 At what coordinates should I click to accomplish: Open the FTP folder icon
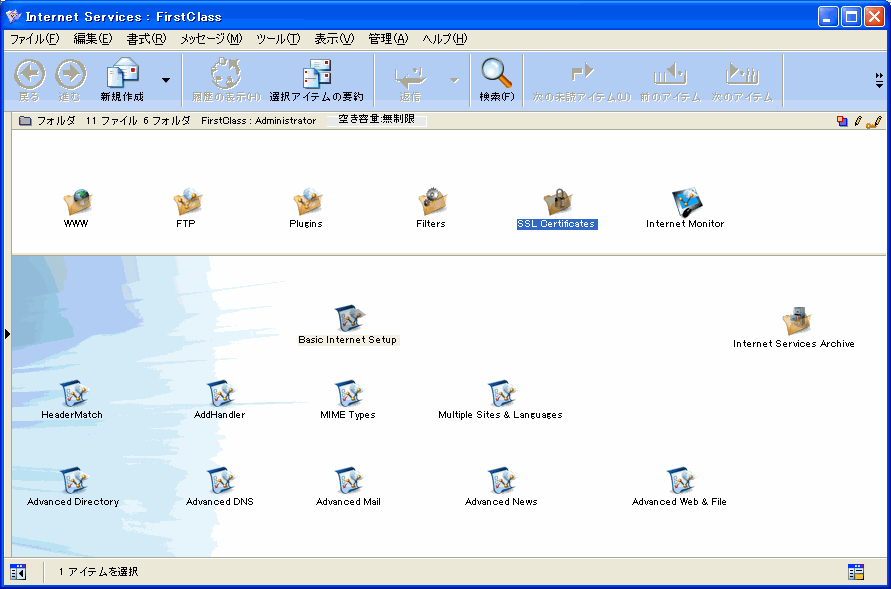point(188,202)
